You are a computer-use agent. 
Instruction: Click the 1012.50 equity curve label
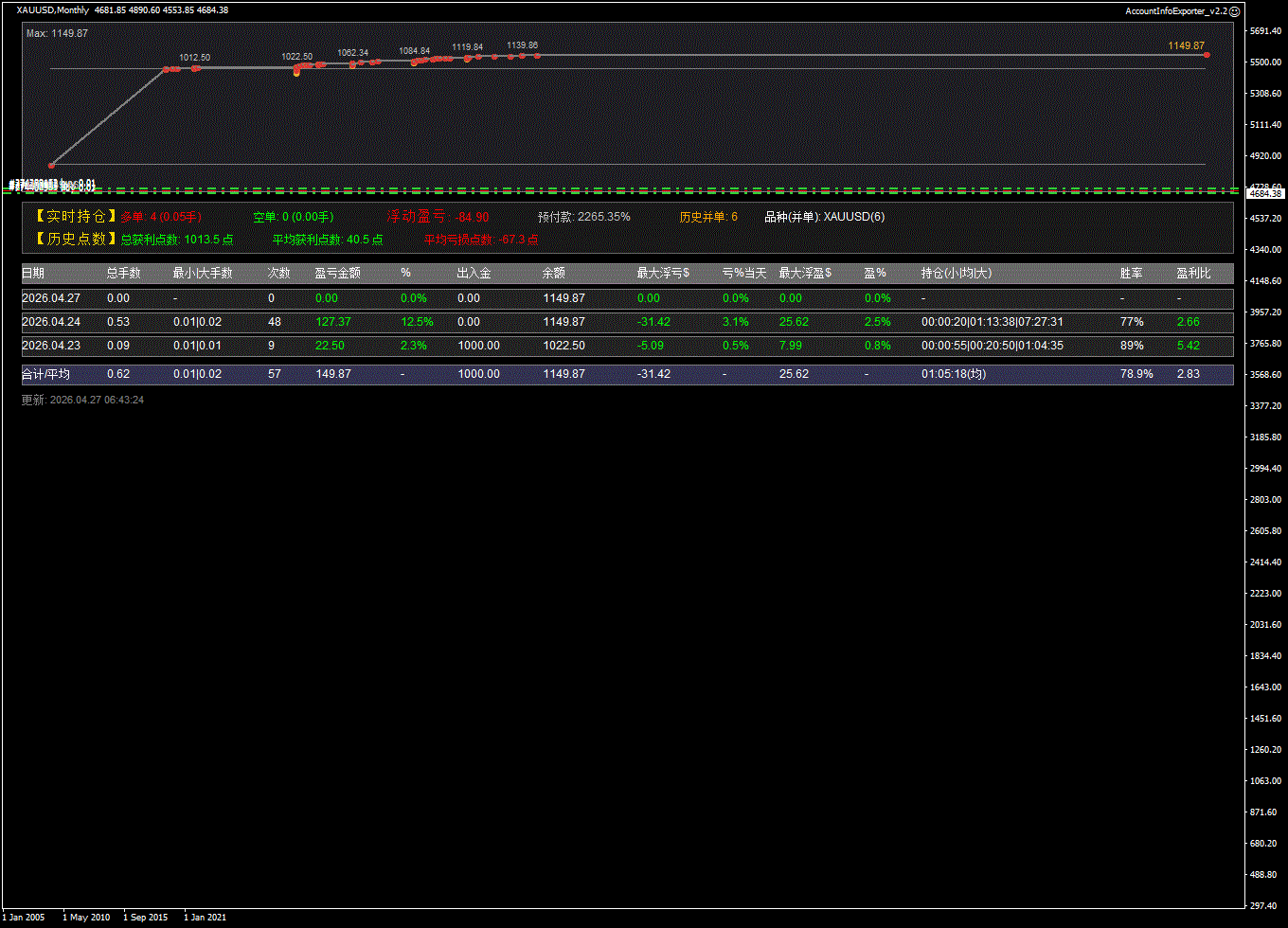point(194,58)
